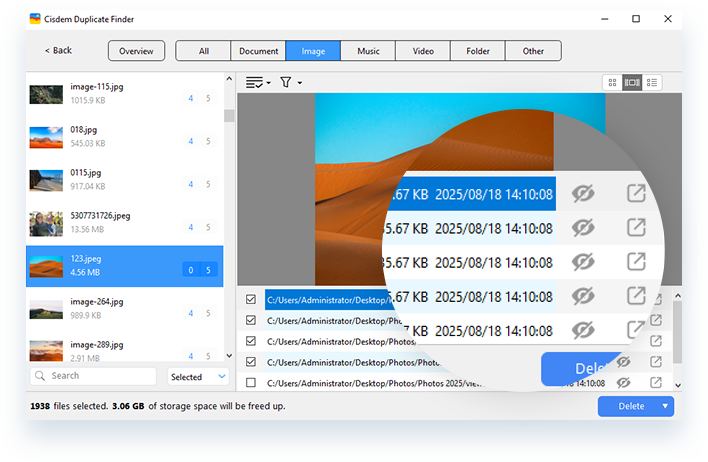
Task: Open the Delete button's dropdown arrow
Action: click(665, 406)
